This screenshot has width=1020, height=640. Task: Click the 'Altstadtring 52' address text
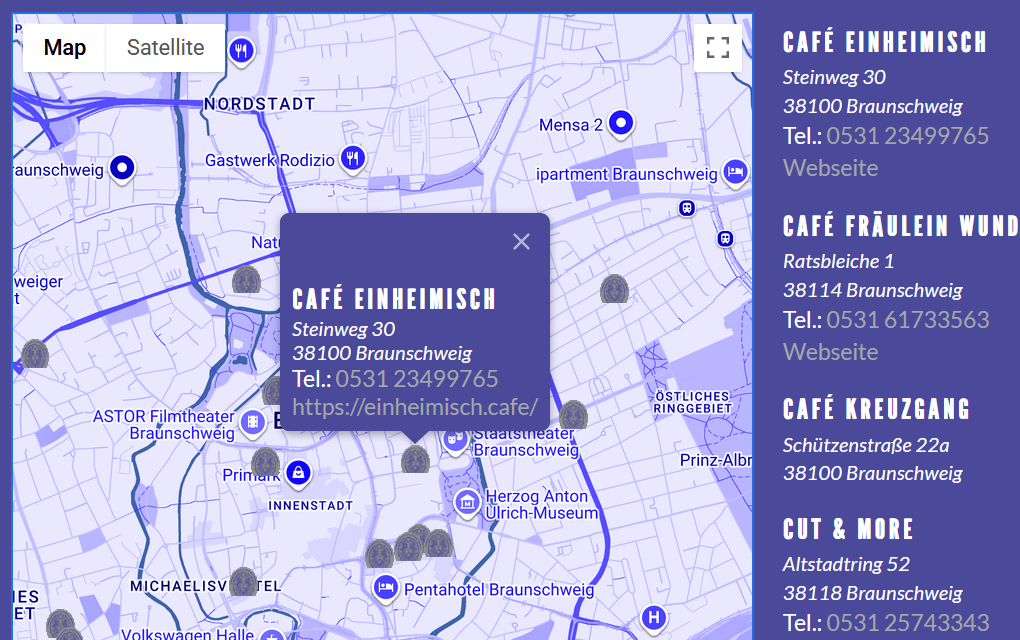[x=846, y=565]
